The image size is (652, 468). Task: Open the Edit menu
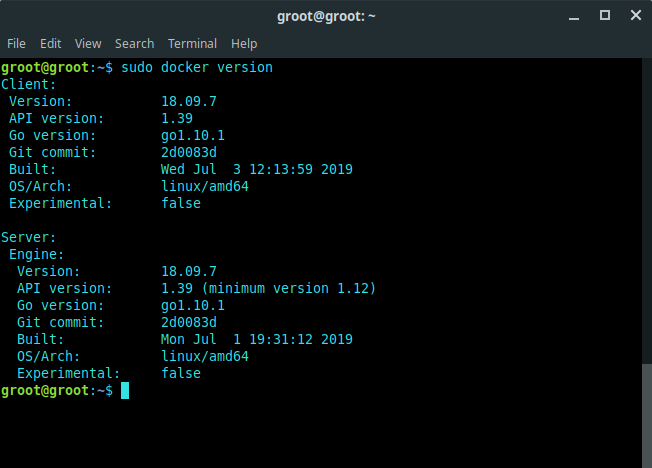tap(50, 44)
